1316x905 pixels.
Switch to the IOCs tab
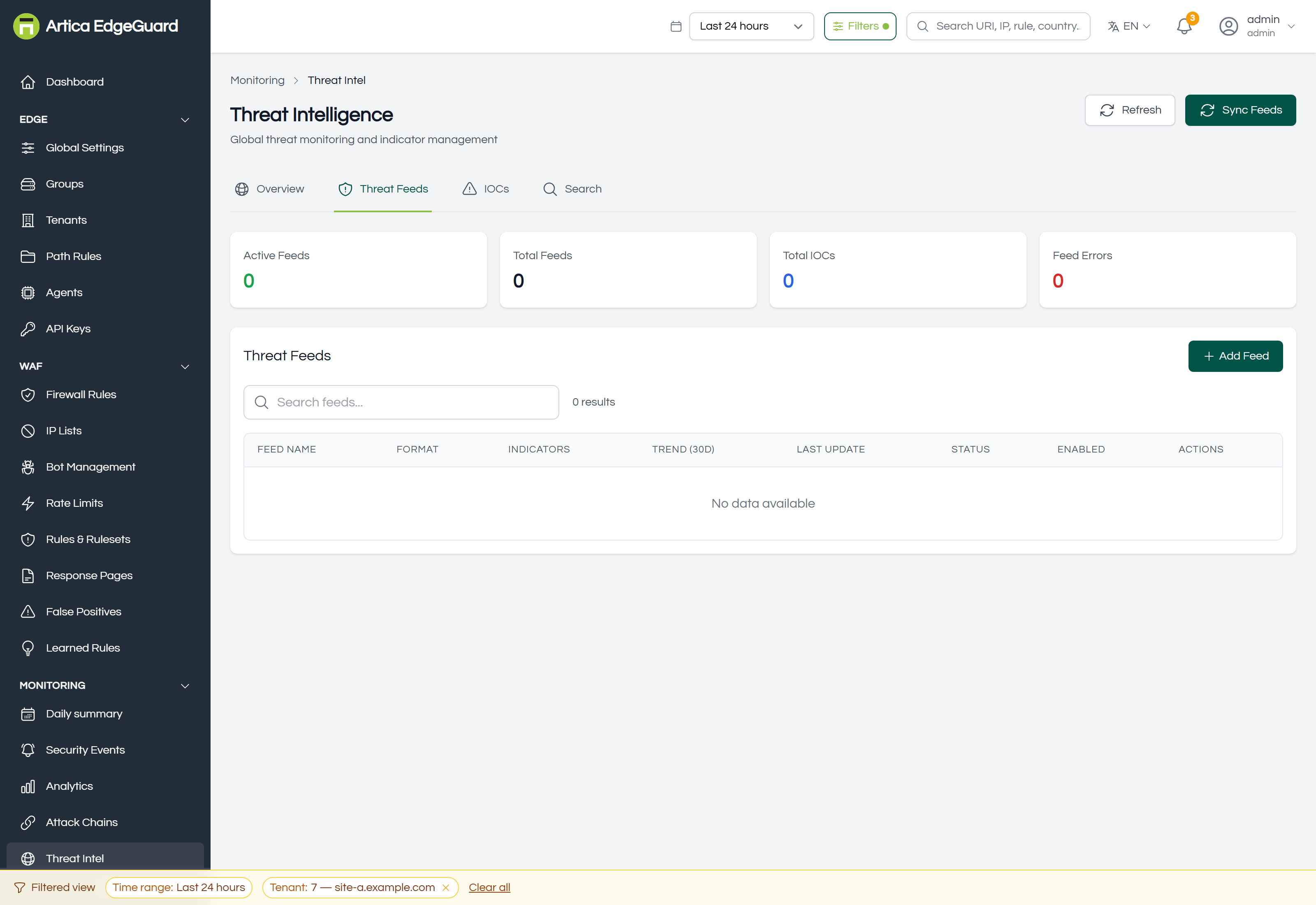(x=486, y=189)
